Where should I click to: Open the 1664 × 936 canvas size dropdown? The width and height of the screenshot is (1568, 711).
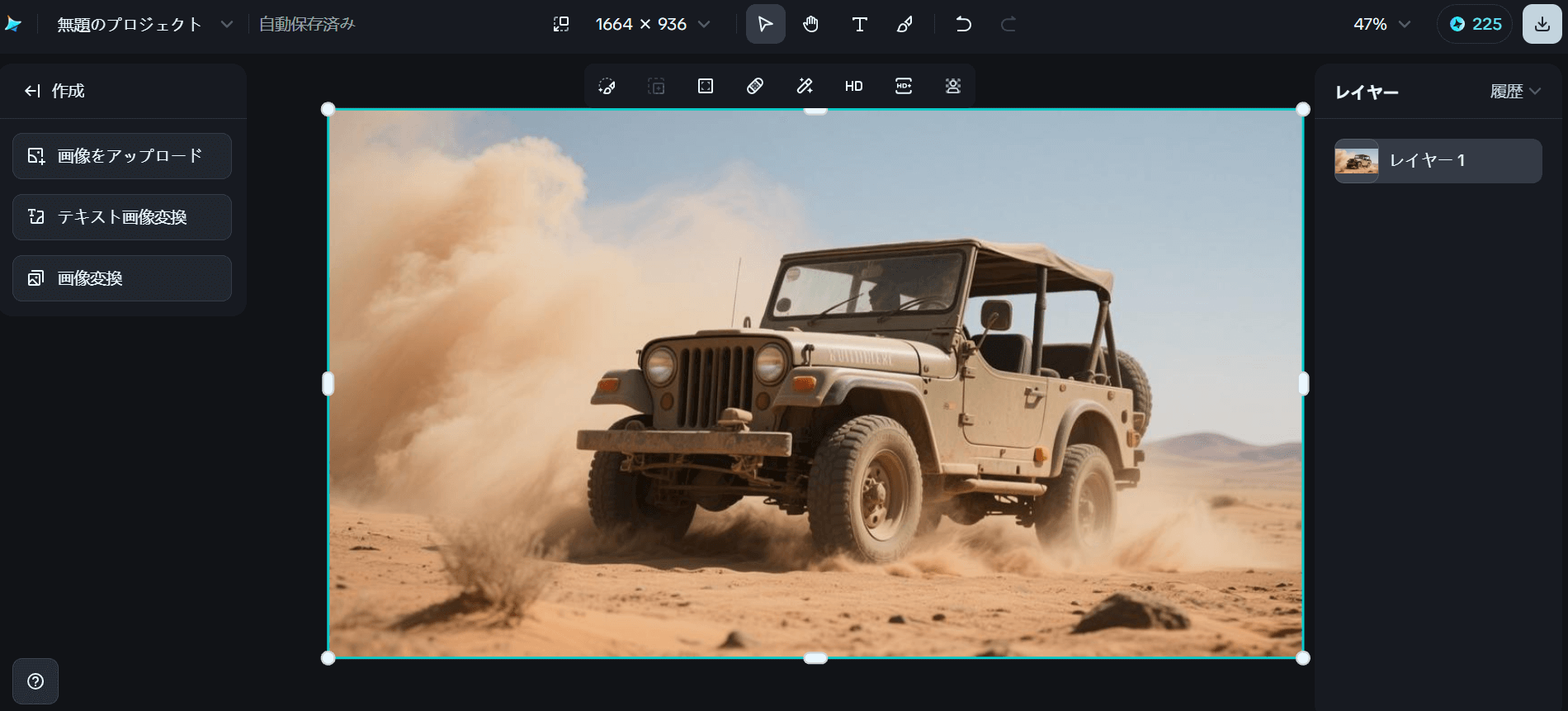click(x=652, y=24)
